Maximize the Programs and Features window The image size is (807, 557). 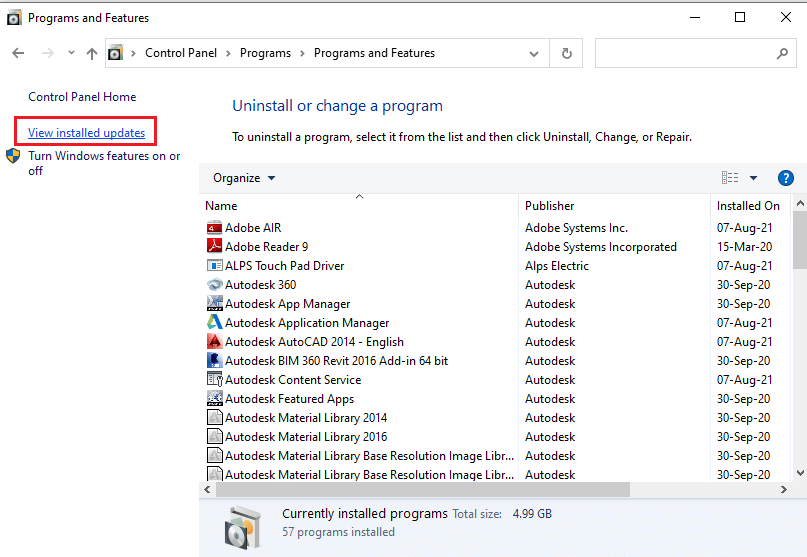(x=740, y=18)
